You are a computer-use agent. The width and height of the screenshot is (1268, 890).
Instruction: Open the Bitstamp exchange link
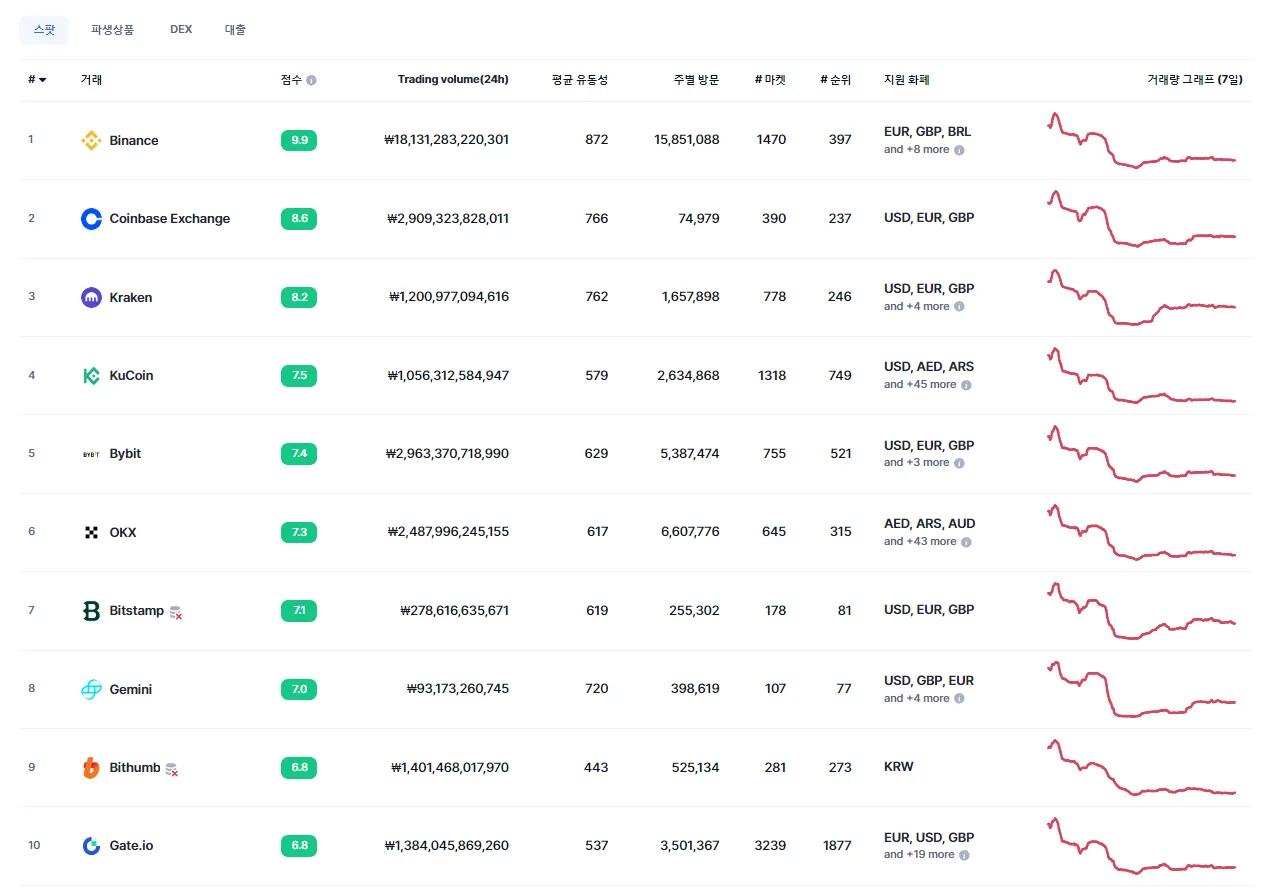coord(136,611)
